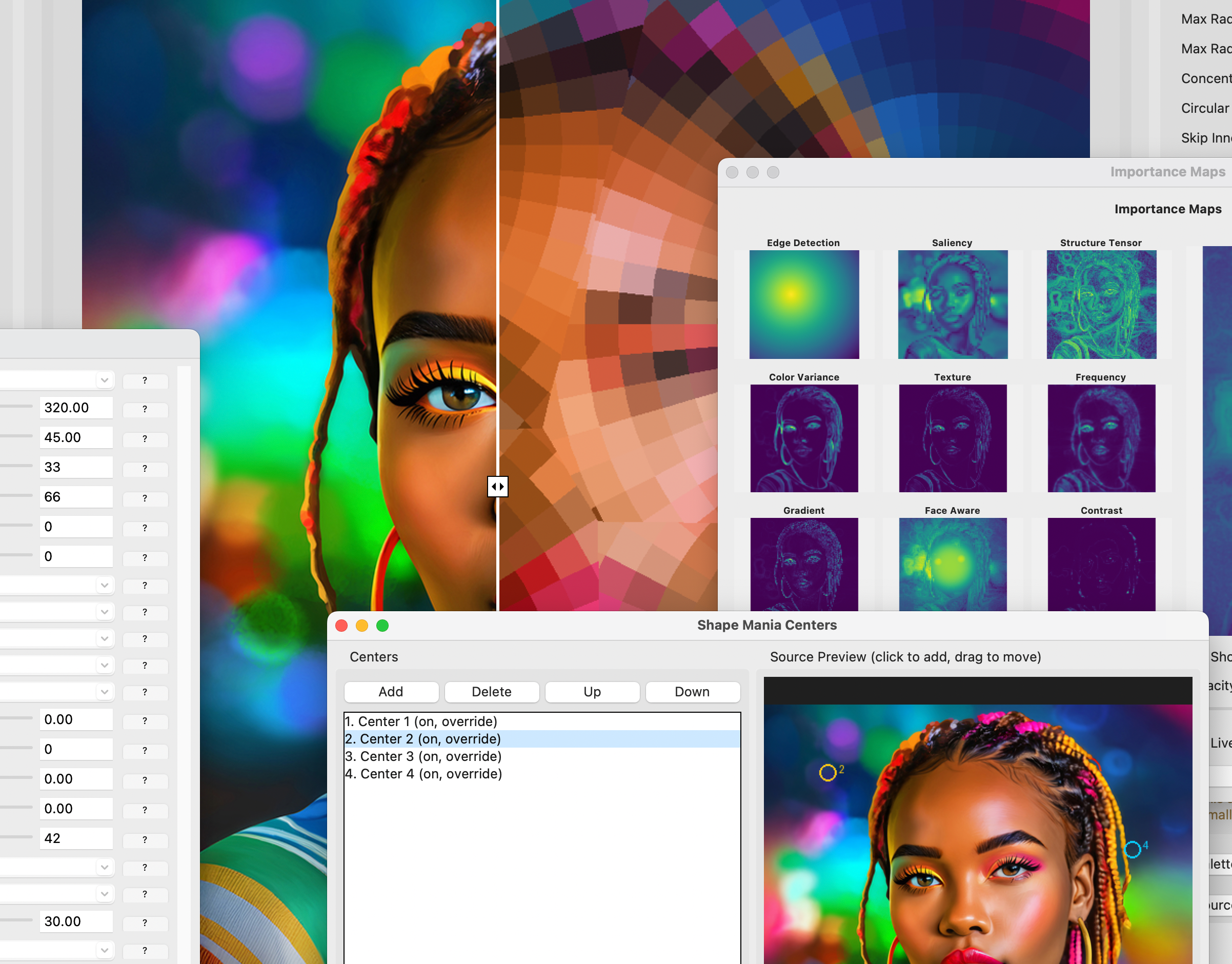Expand the topmost dropdown in parameter panel

pyautogui.click(x=105, y=380)
